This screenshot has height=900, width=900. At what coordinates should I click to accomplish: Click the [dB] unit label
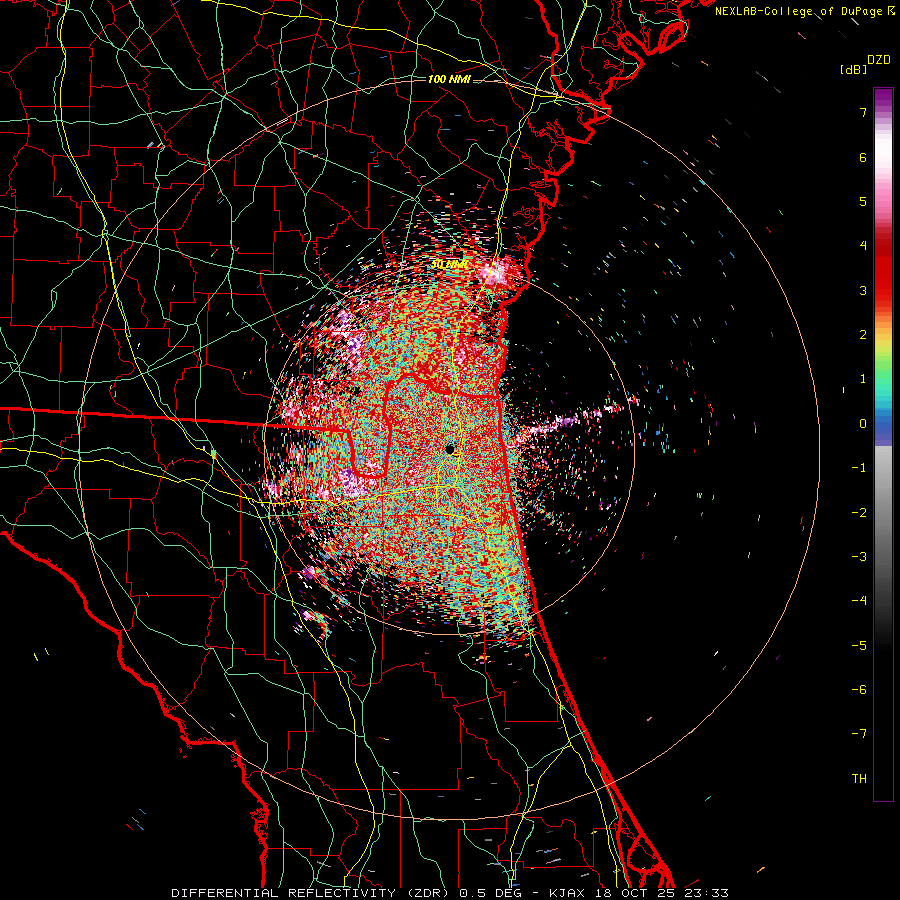pyautogui.click(x=853, y=70)
